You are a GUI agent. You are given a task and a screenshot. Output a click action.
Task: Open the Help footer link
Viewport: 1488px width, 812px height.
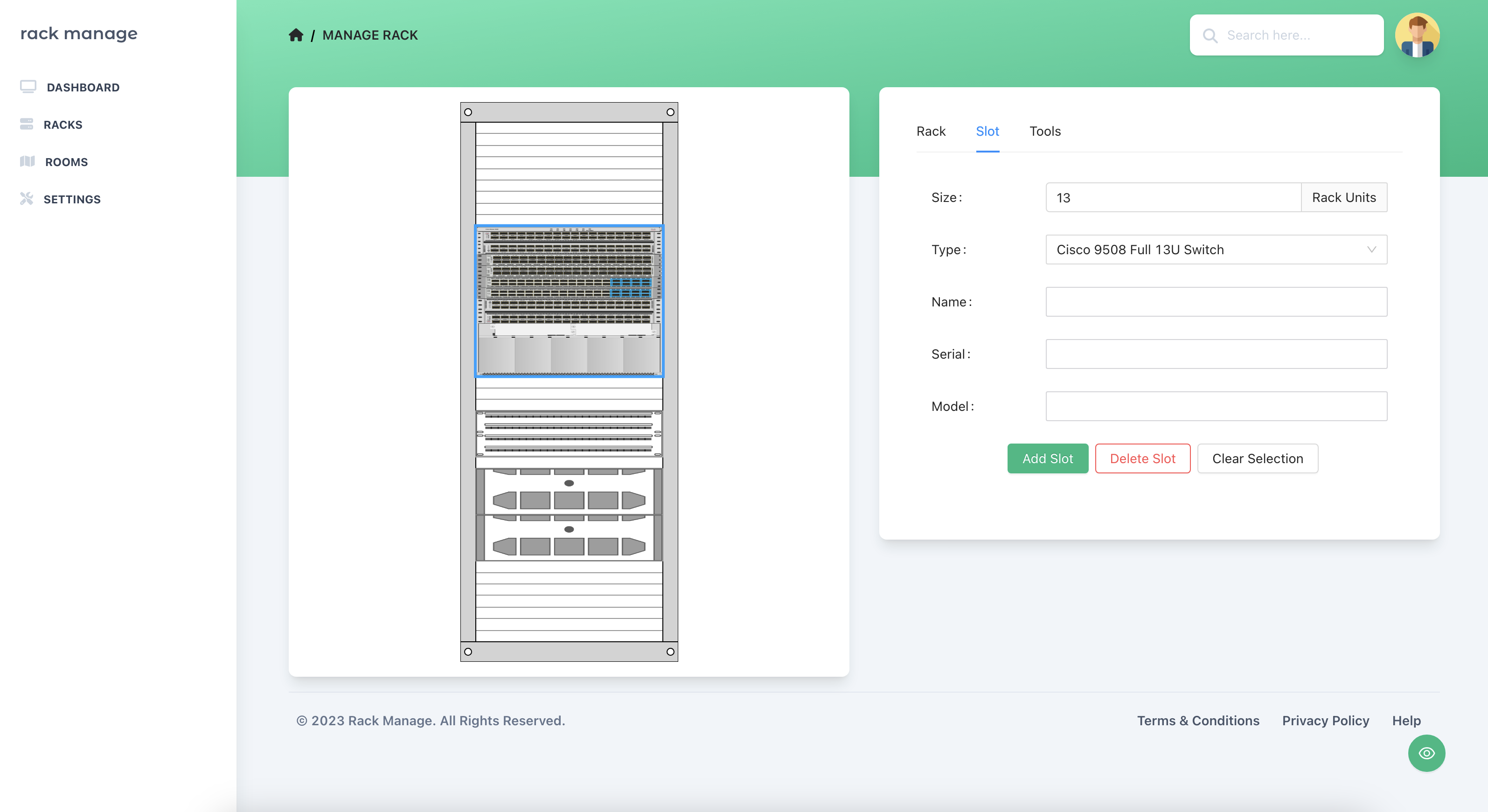1406,721
